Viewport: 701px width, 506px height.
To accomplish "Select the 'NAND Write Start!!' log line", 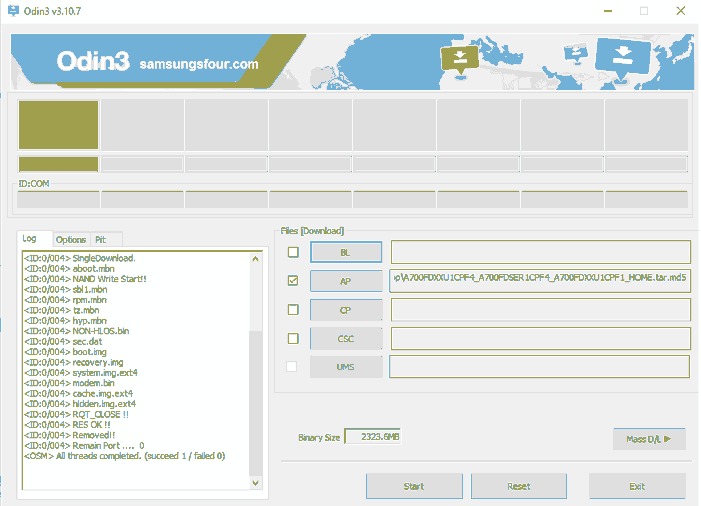I will click(x=85, y=279).
